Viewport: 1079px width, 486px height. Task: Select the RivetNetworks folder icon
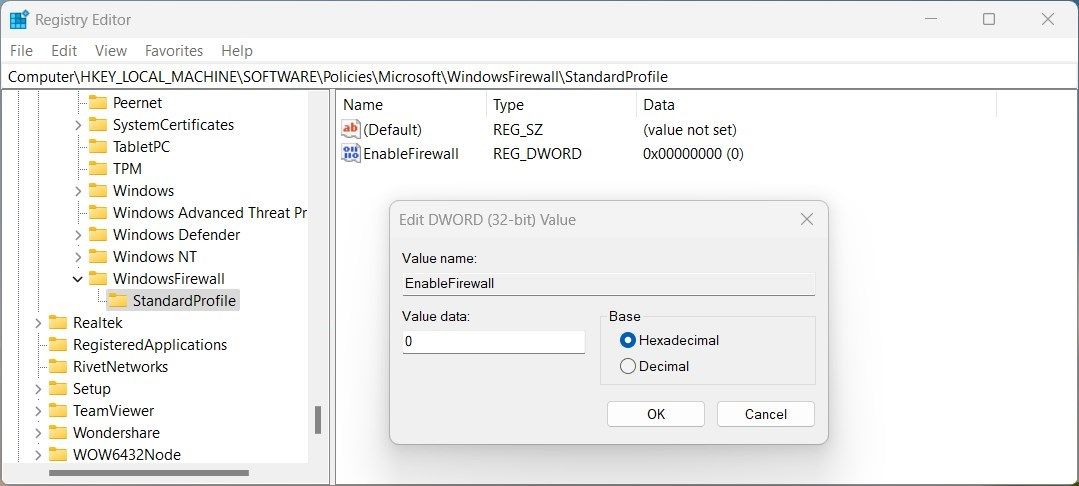58,368
